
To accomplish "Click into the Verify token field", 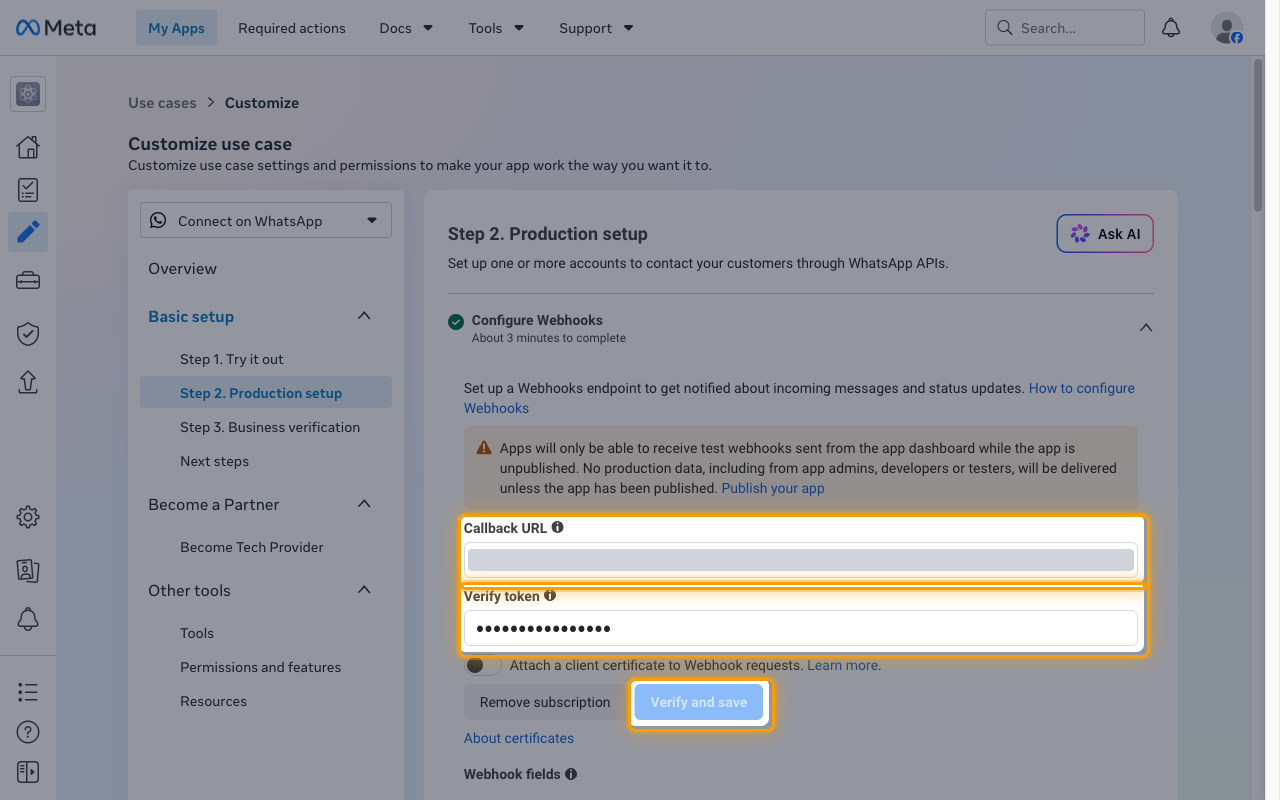I will [801, 628].
